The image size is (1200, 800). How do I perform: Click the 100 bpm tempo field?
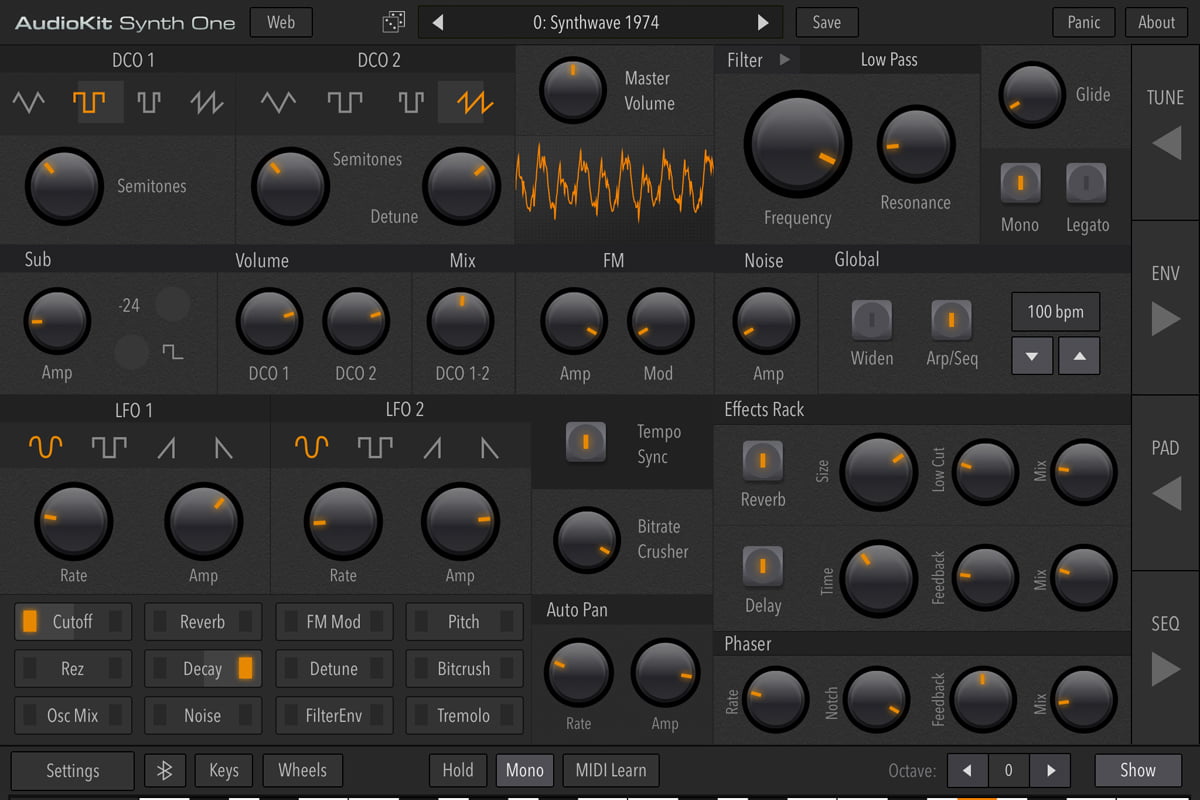click(1056, 311)
